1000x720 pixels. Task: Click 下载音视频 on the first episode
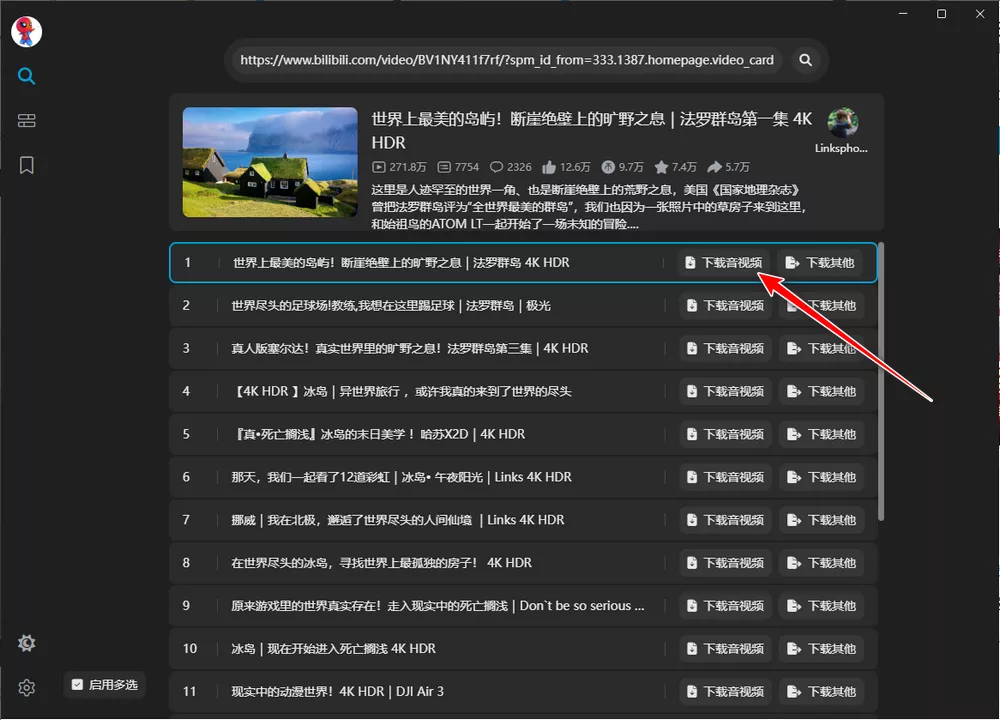(x=724, y=262)
